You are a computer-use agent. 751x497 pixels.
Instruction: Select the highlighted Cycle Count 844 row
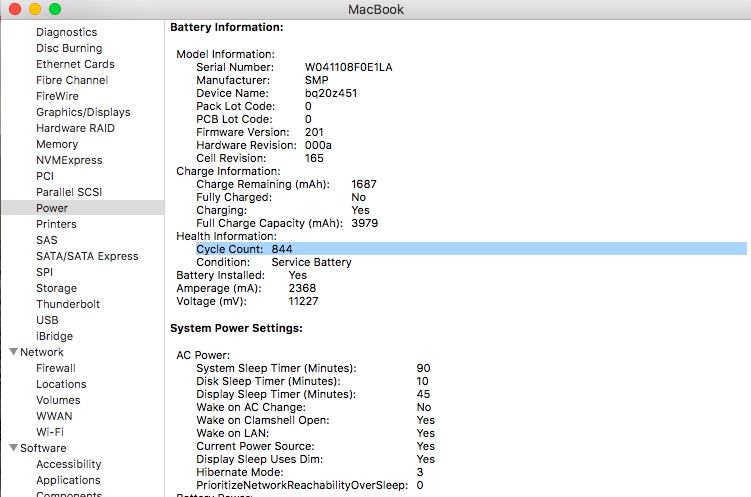(471, 249)
